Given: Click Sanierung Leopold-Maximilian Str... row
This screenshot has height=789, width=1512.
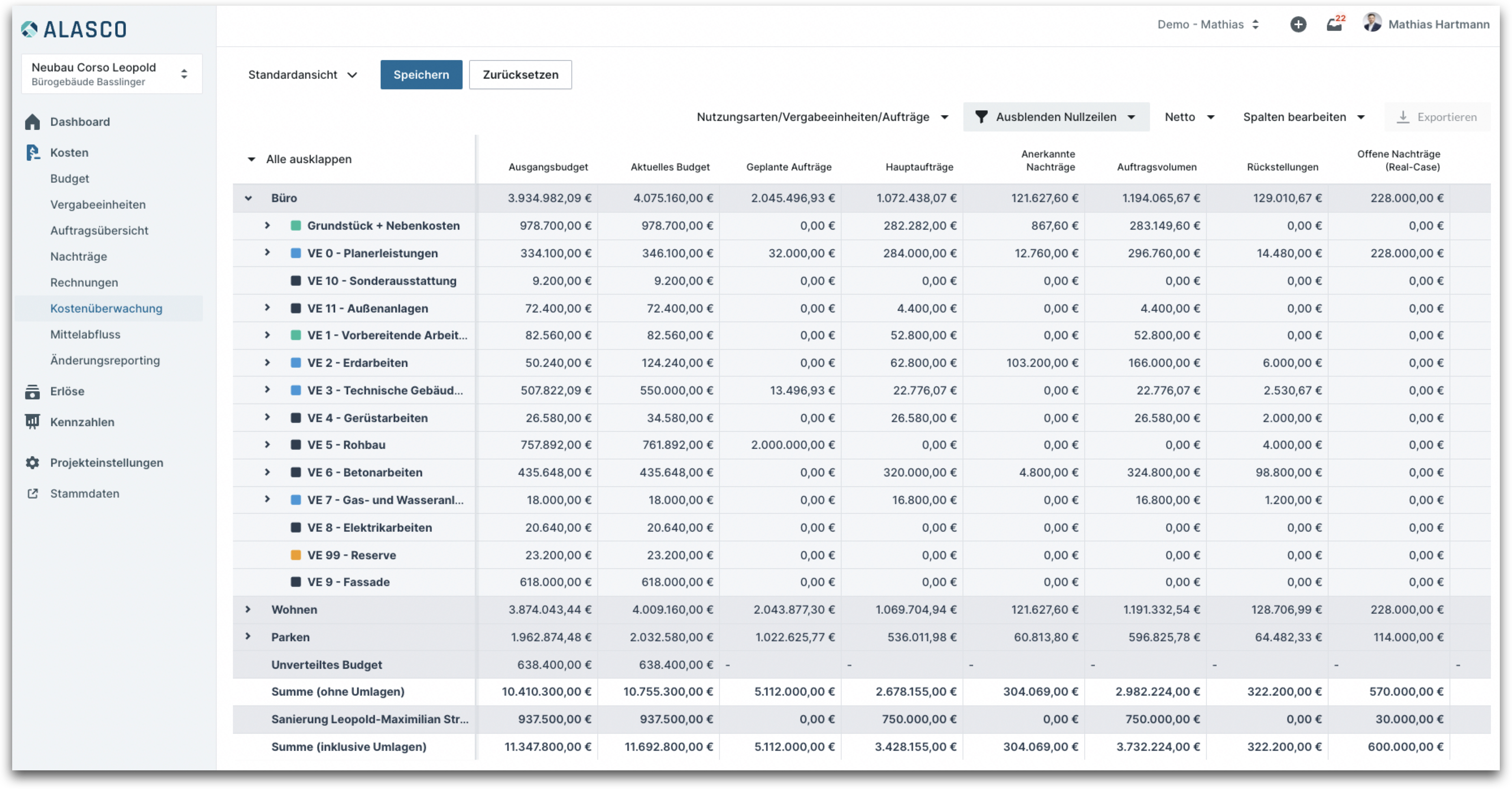Looking at the screenshot, I should 861,719.
